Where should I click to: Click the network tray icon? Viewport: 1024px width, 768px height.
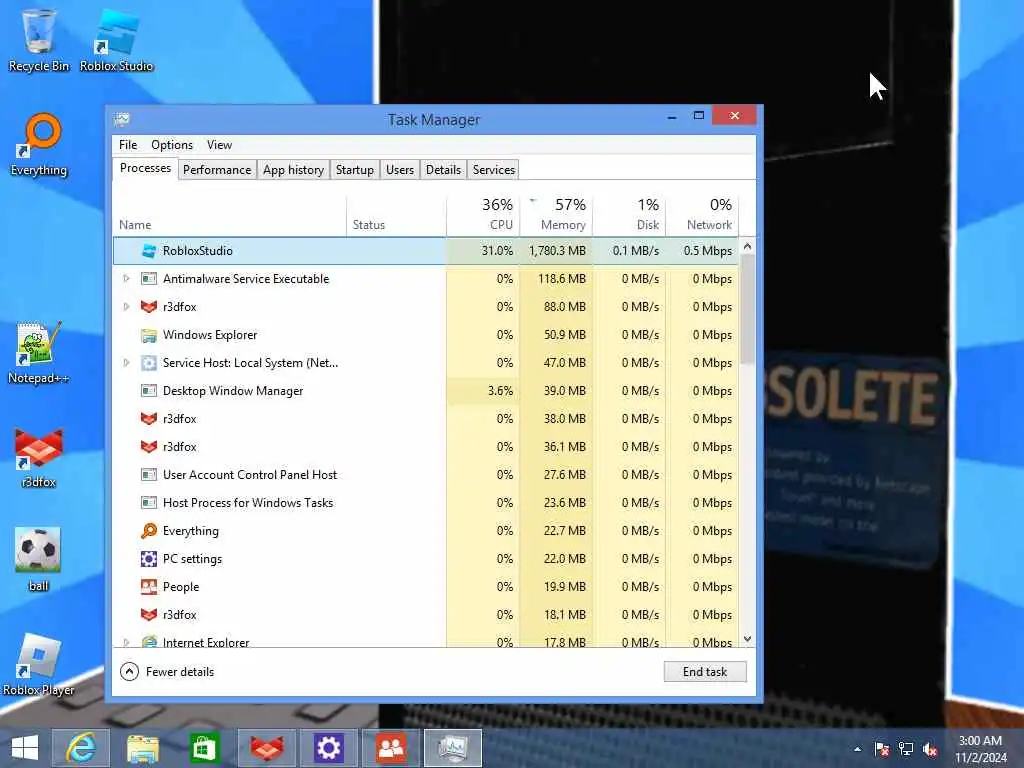point(906,750)
